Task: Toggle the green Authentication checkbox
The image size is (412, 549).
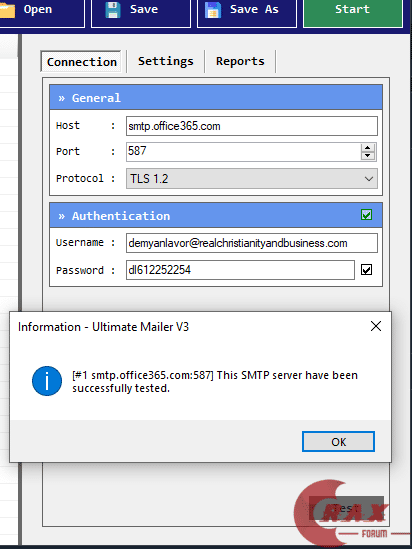Action: [x=366, y=215]
